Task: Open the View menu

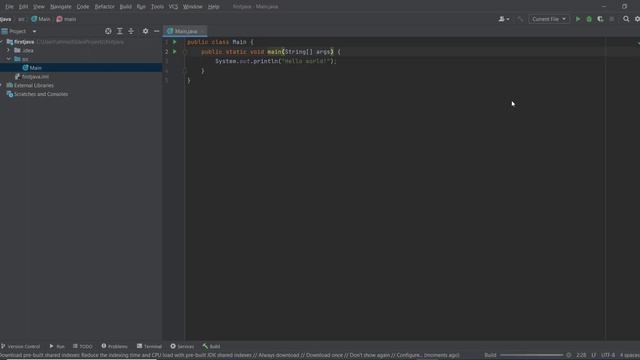Action: pyautogui.click(x=39, y=7)
